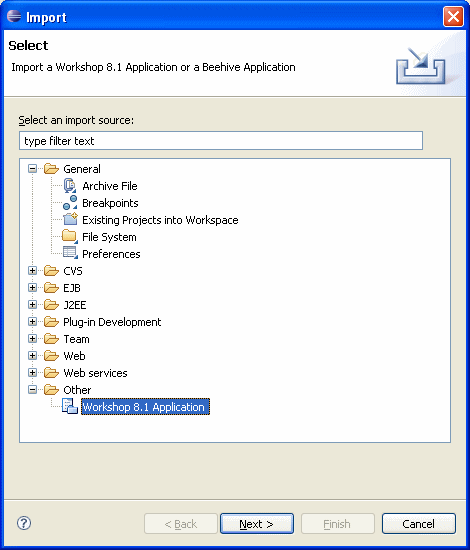Click the Team folder icon
This screenshot has height=550, width=470.
pyautogui.click(x=51, y=339)
